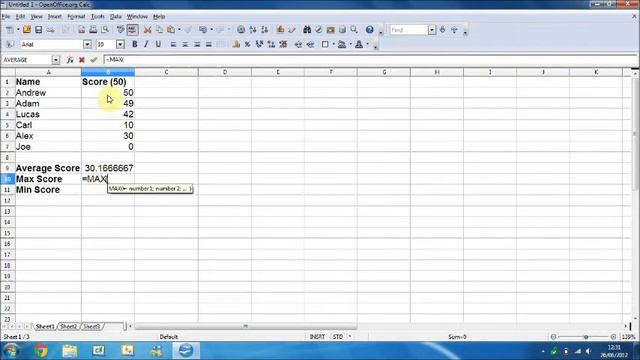Click the Save icon in toolbar
640x360 pixels.
click(38, 30)
